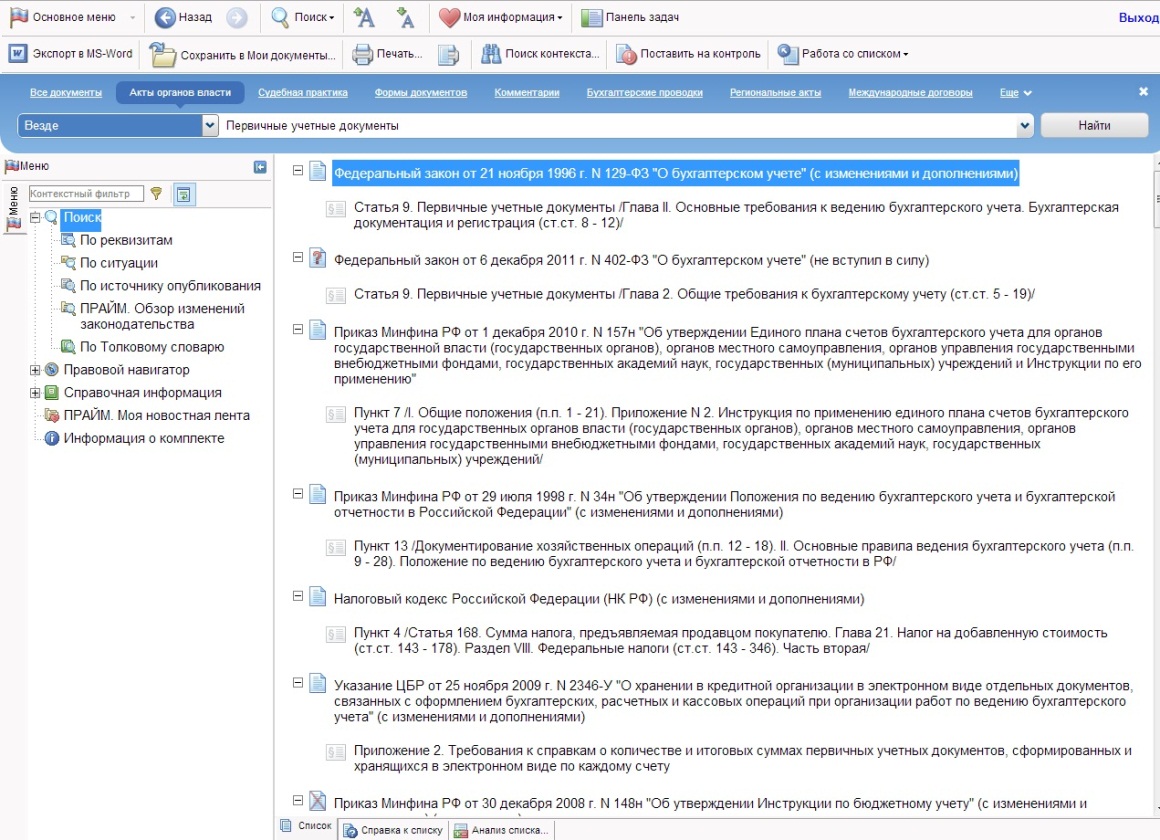Open По Толковому словарю search
Screen dimensions: 1160x840
[x=152, y=346]
